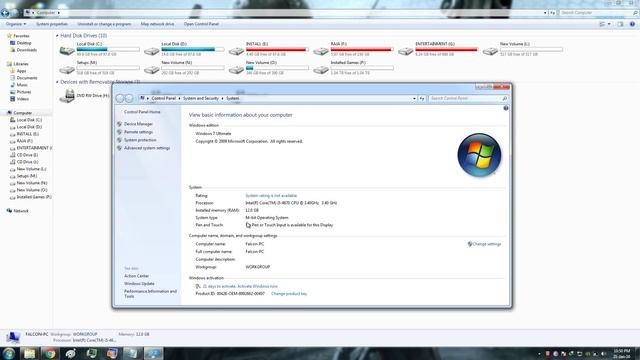Click Map network drive toolbar item
Viewport: 640px width, 360px height.
[x=157, y=24]
